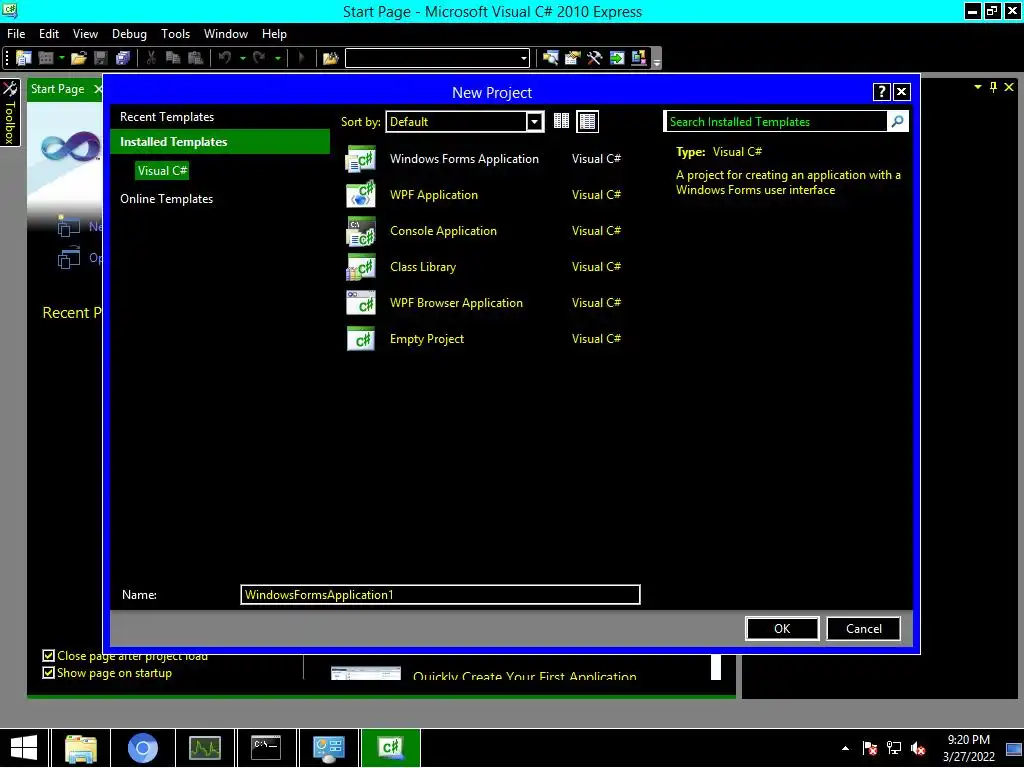Click the Copy toolbar icon
This screenshot has height=768, width=1024.
tap(173, 58)
